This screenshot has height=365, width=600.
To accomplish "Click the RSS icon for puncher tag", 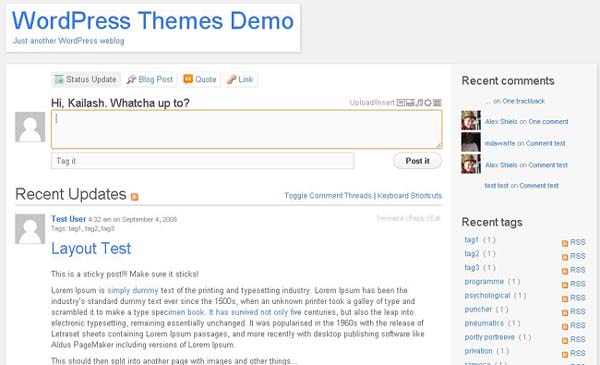I will click(565, 313).
